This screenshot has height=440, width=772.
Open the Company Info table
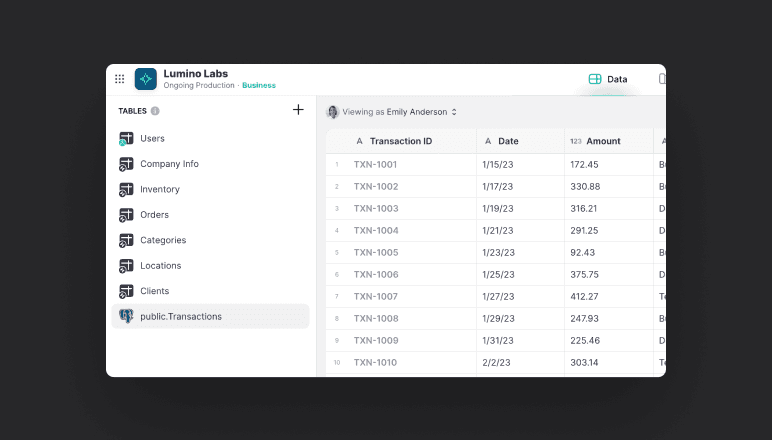[169, 164]
